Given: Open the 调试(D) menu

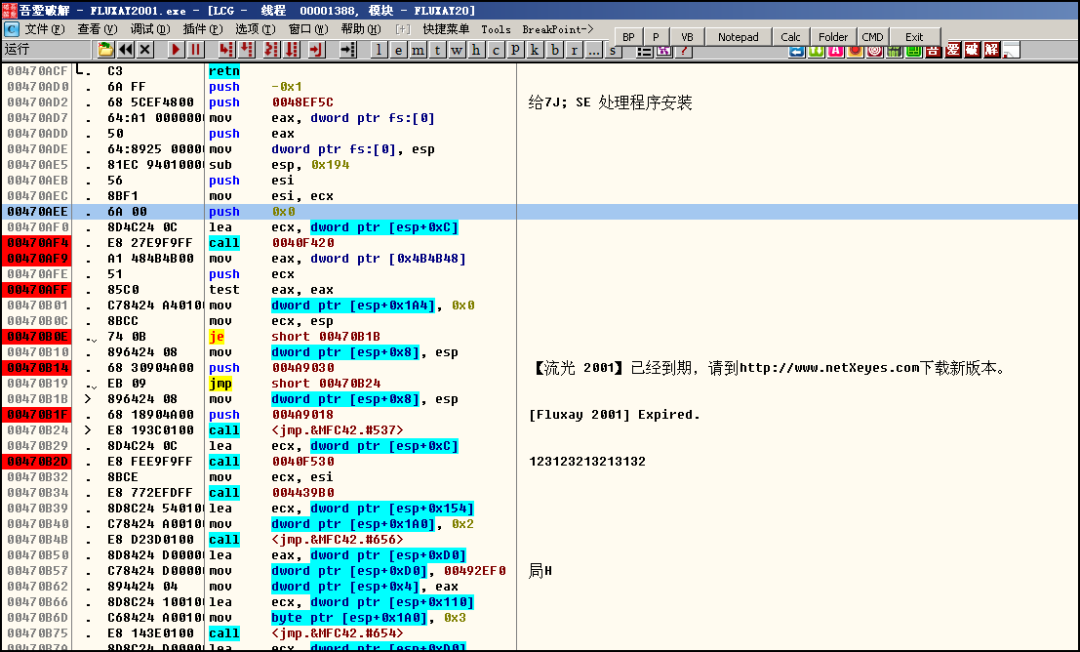Looking at the screenshot, I should tap(150, 29).
